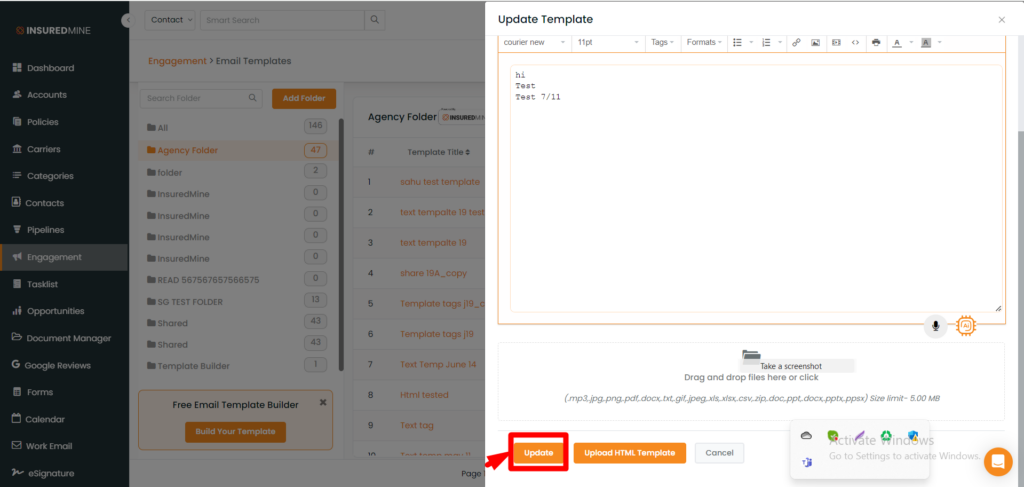1024x487 pixels.
Task: Click the Update button
Action: click(x=538, y=453)
